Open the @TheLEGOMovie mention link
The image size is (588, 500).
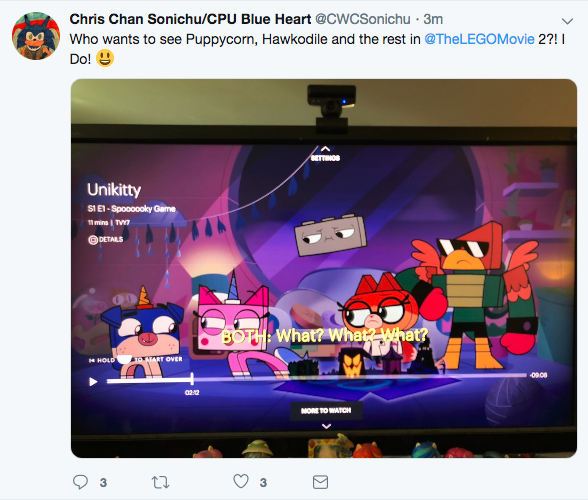pos(479,39)
